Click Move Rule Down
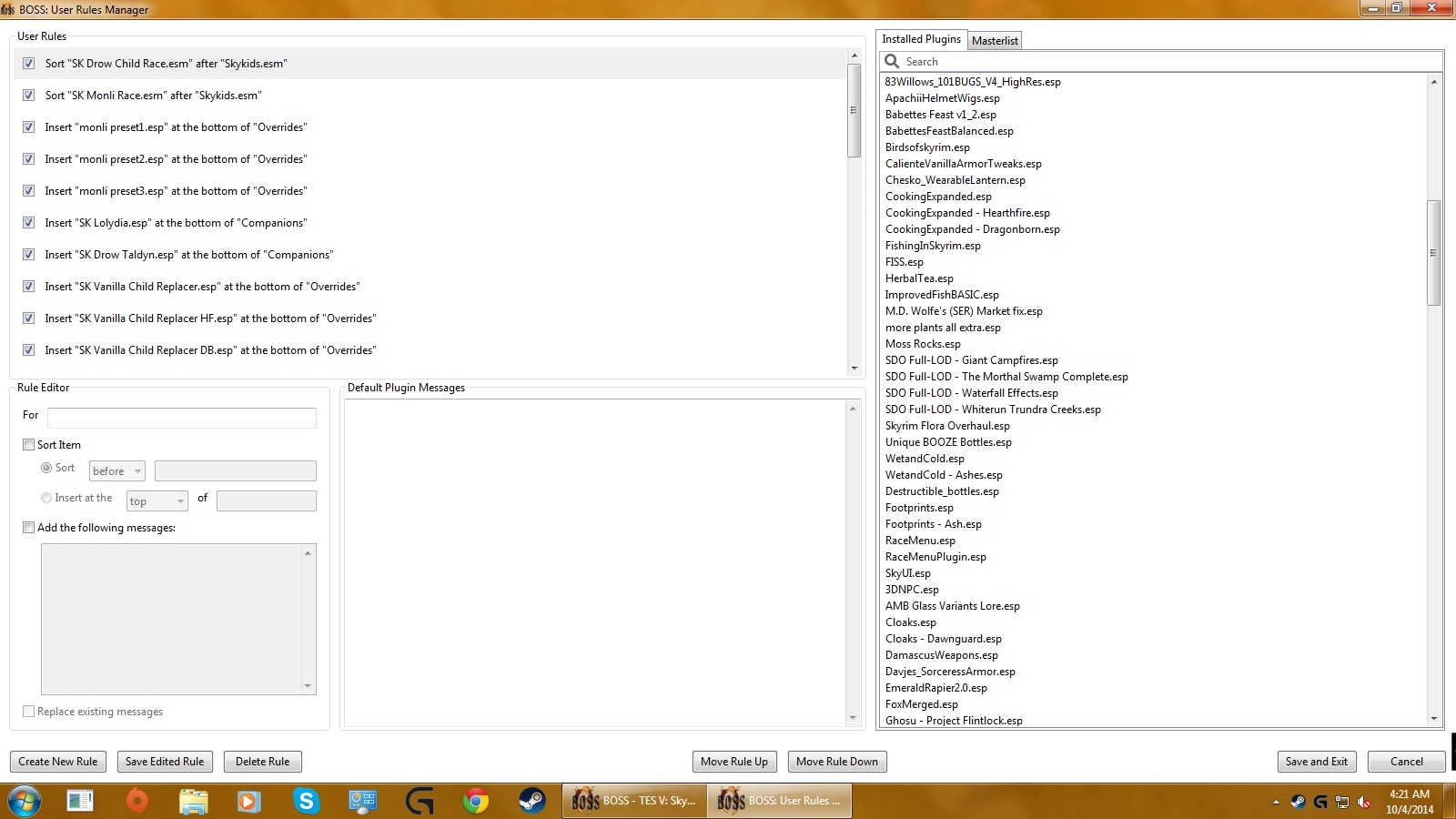This screenshot has height=819, width=1456. [x=837, y=762]
